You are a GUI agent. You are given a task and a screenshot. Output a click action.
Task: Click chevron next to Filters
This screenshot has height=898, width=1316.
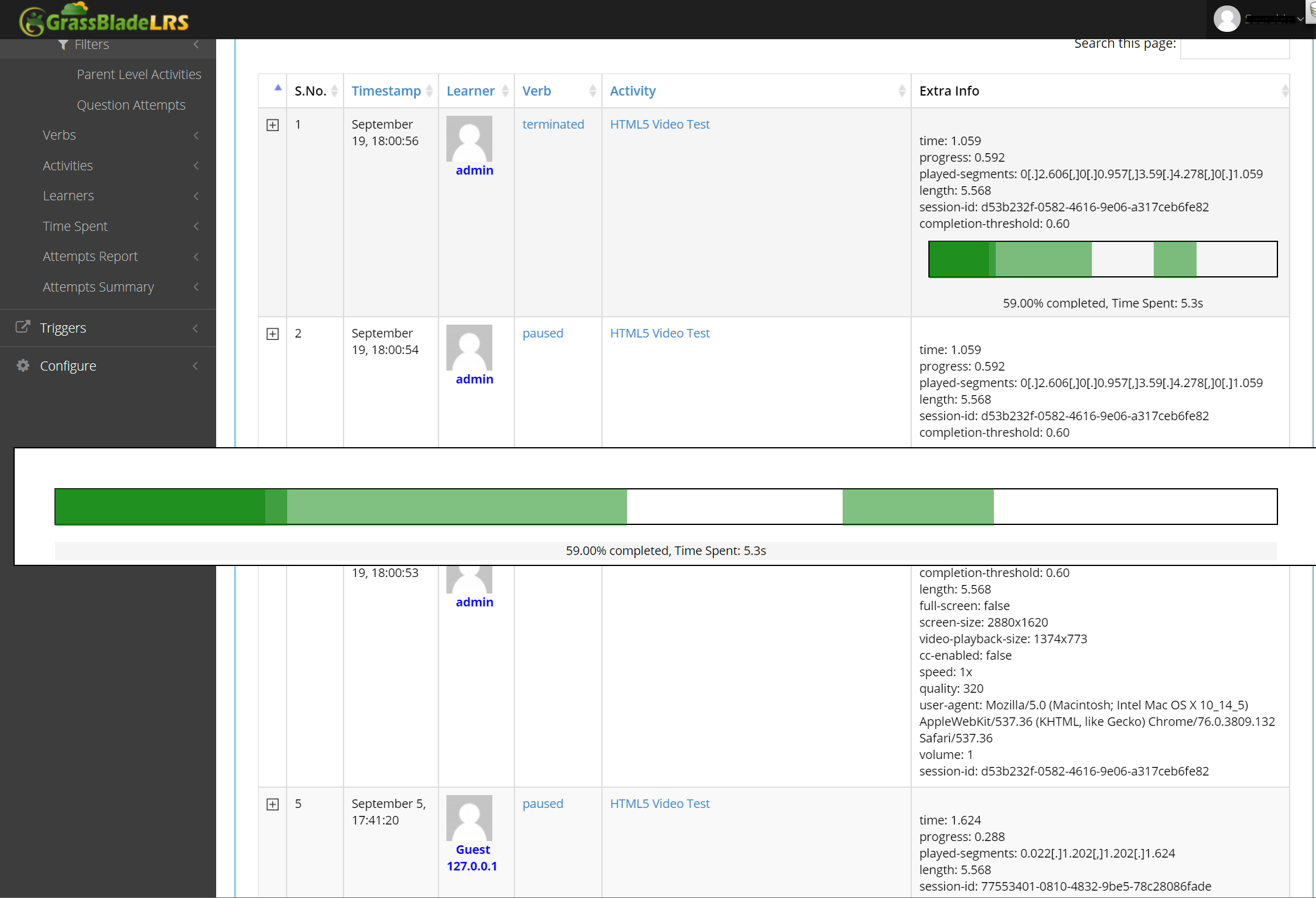tap(196, 44)
